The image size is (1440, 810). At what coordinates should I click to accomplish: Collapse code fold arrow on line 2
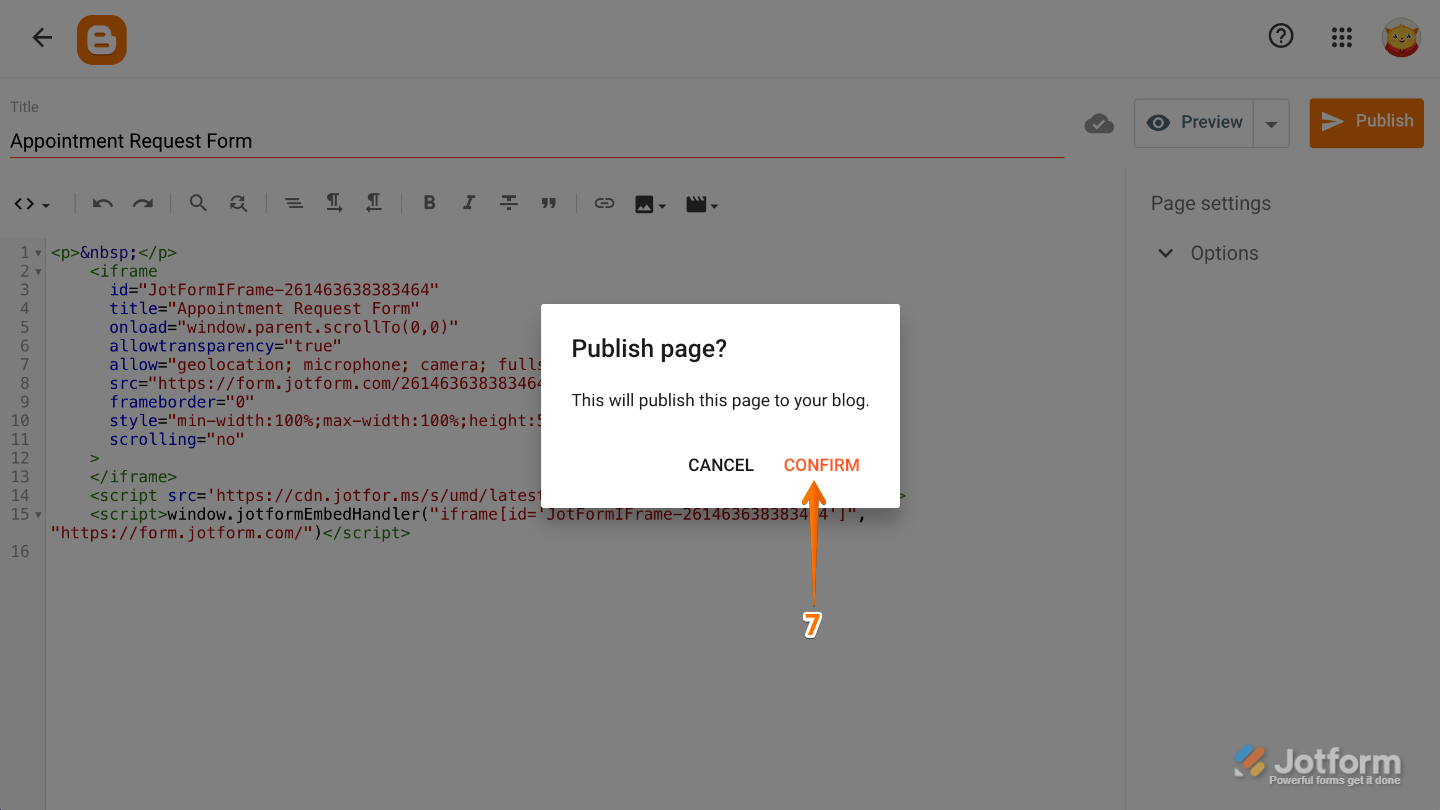[x=38, y=272]
